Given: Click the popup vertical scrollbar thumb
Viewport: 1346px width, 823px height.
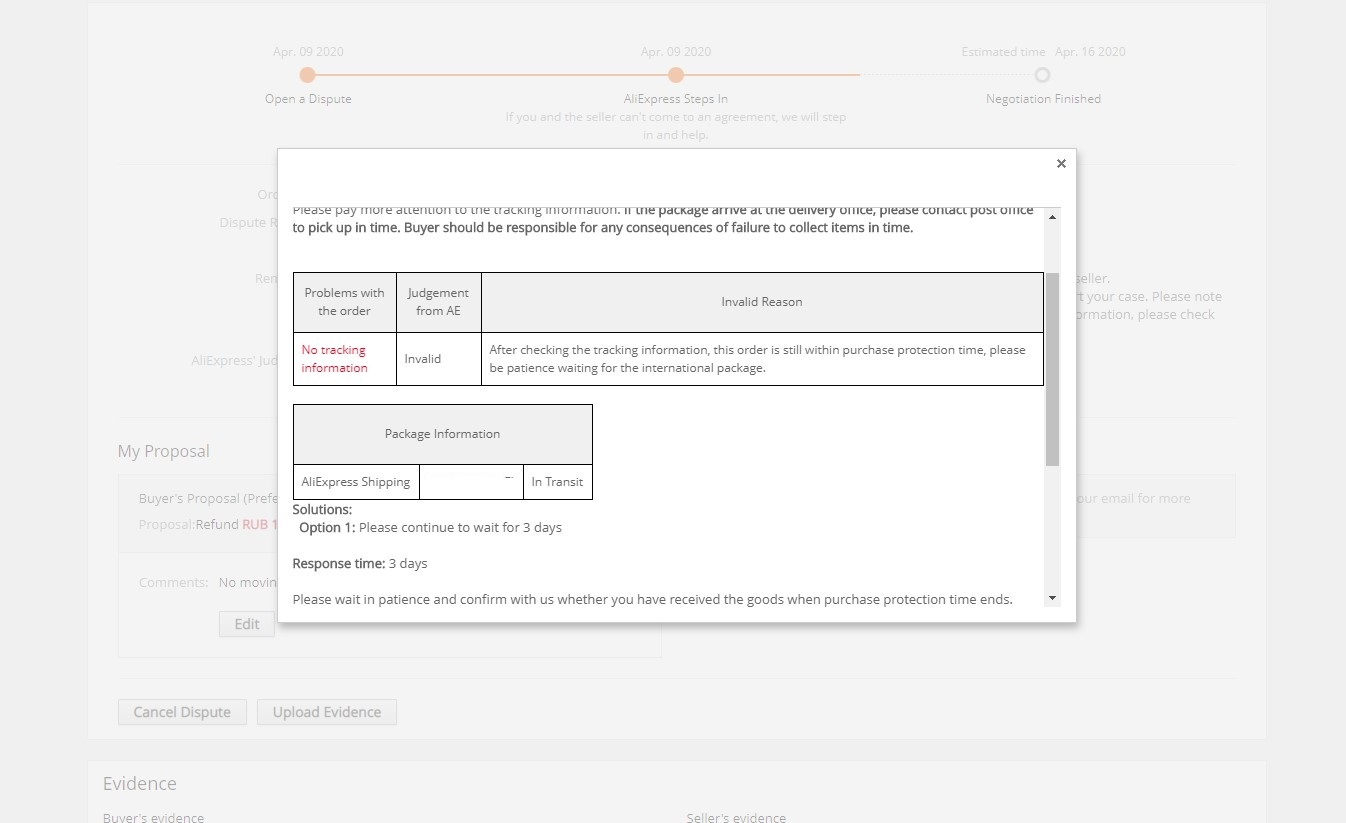Looking at the screenshot, I should [1052, 369].
